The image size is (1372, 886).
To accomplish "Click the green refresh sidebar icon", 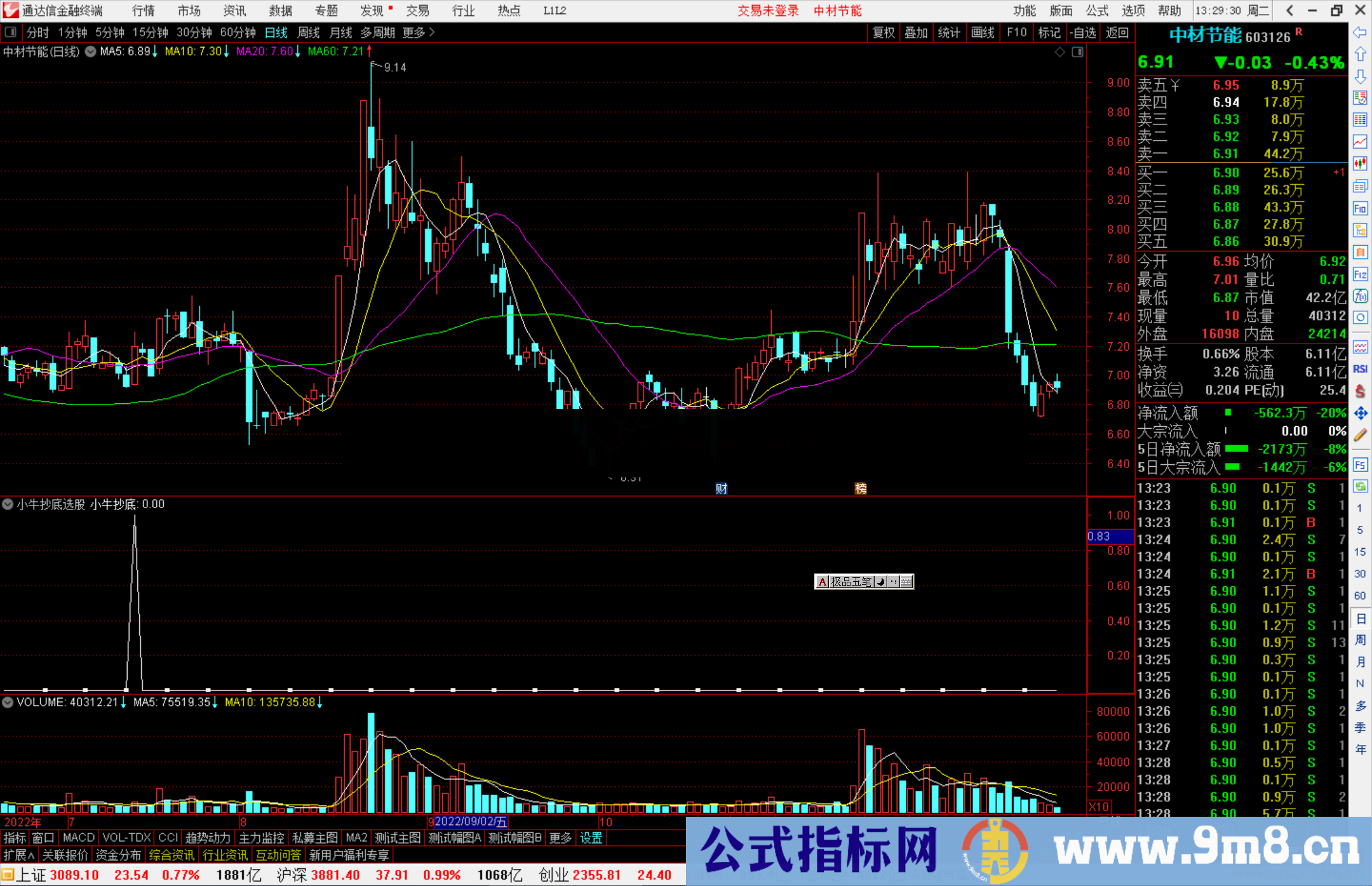I will point(1360,487).
